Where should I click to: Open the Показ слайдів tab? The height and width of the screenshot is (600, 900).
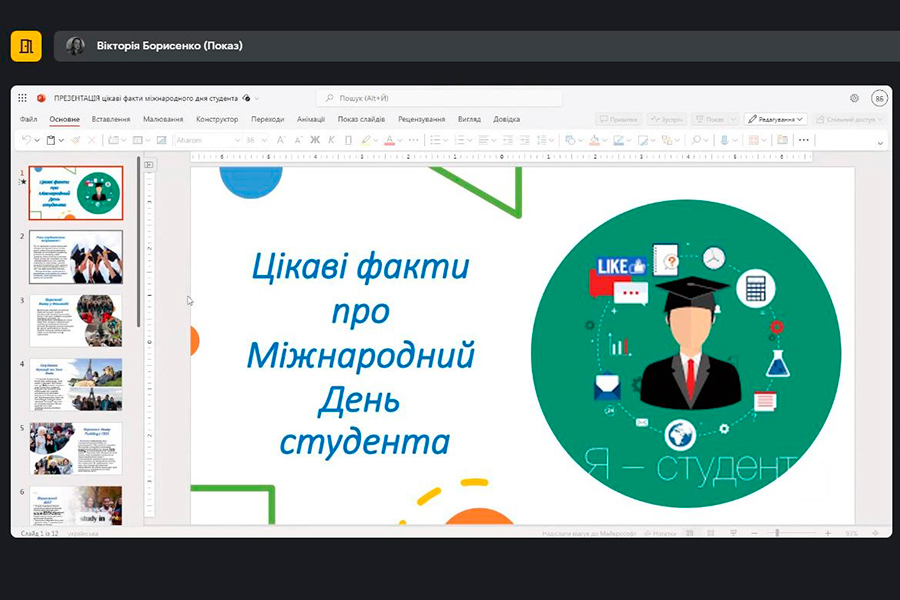tap(361, 119)
